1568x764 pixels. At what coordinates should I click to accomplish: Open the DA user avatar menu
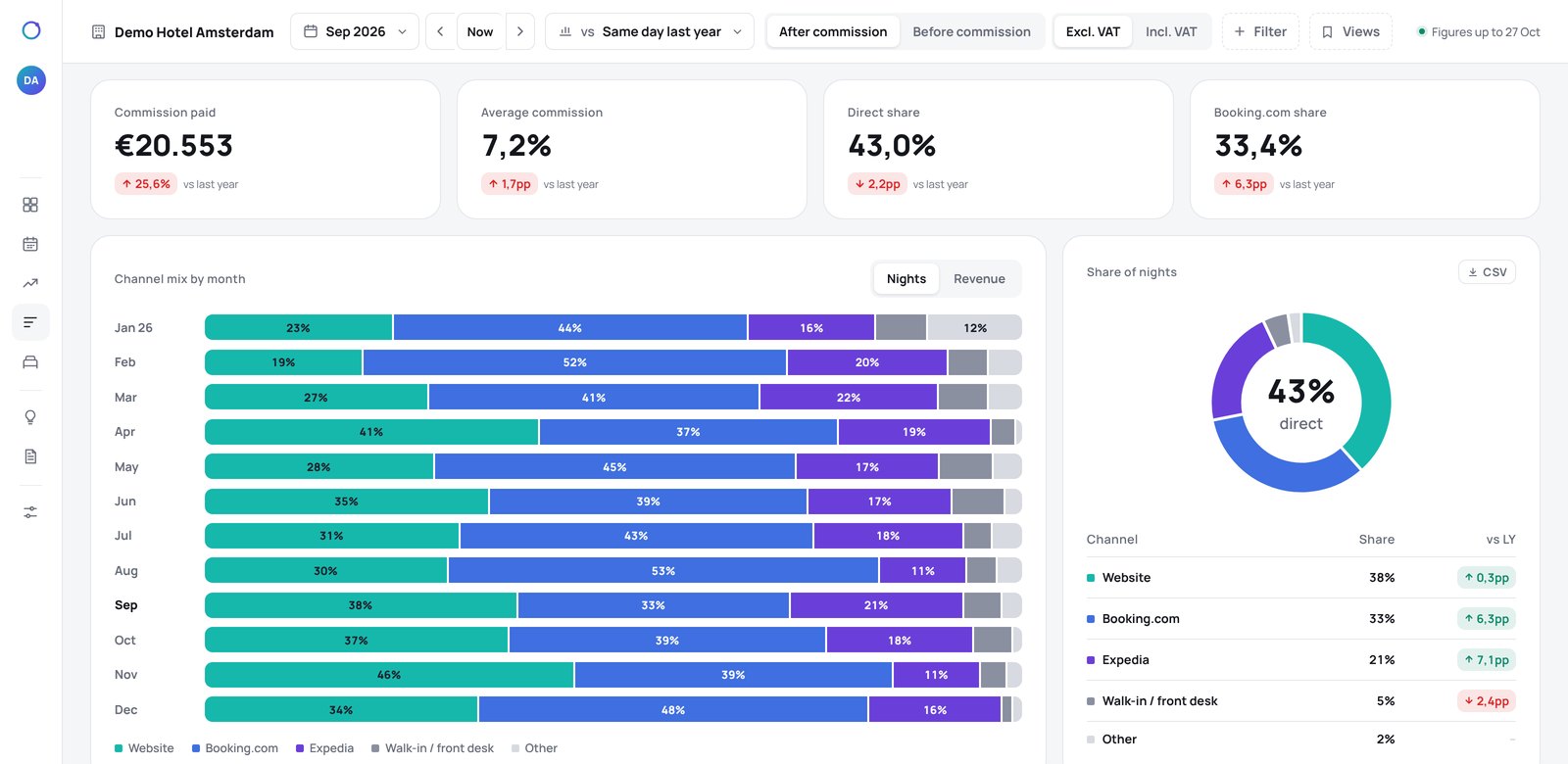coord(31,80)
